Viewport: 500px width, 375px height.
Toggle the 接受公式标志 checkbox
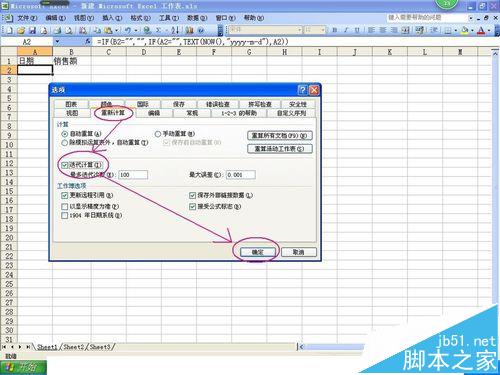coord(192,207)
